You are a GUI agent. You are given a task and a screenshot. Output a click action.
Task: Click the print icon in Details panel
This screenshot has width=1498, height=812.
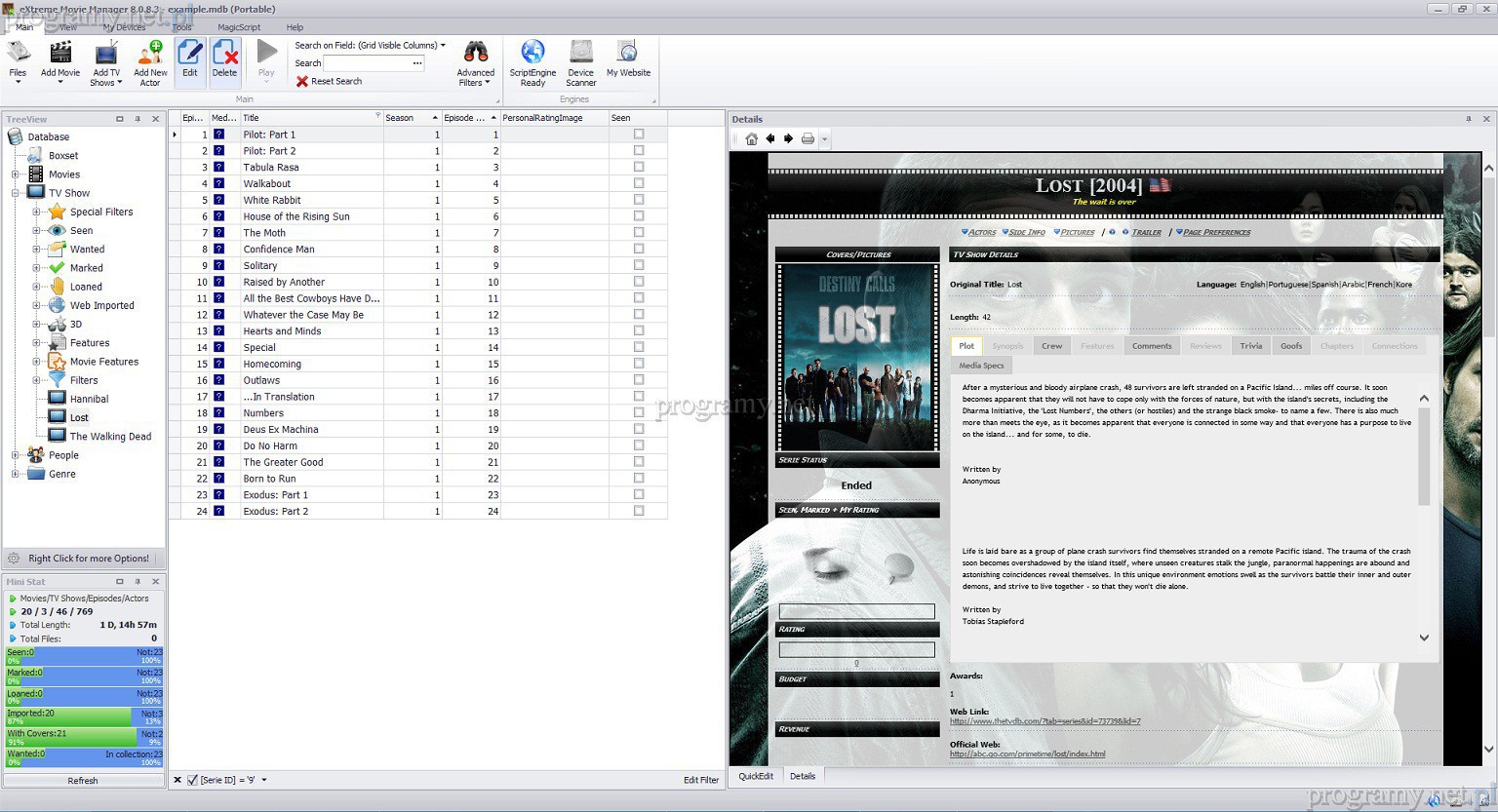point(808,139)
